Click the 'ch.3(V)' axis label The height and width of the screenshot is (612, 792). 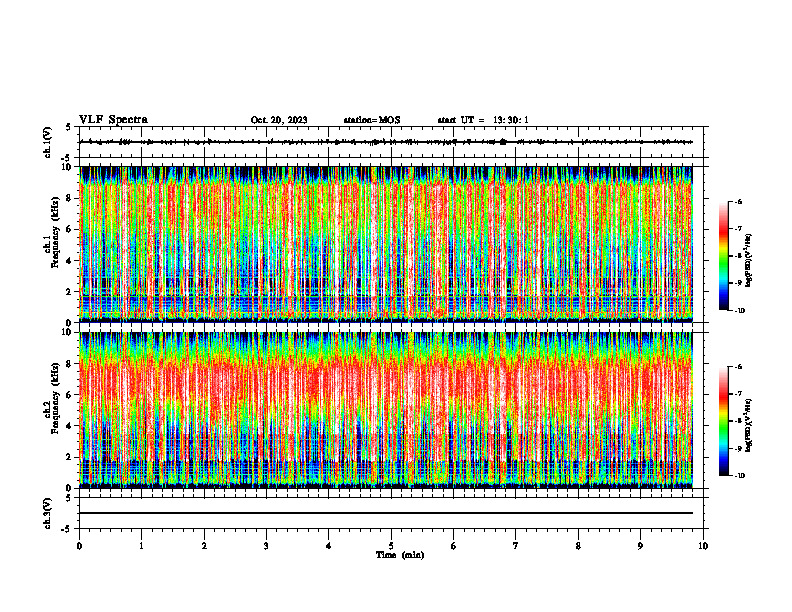pos(48,514)
